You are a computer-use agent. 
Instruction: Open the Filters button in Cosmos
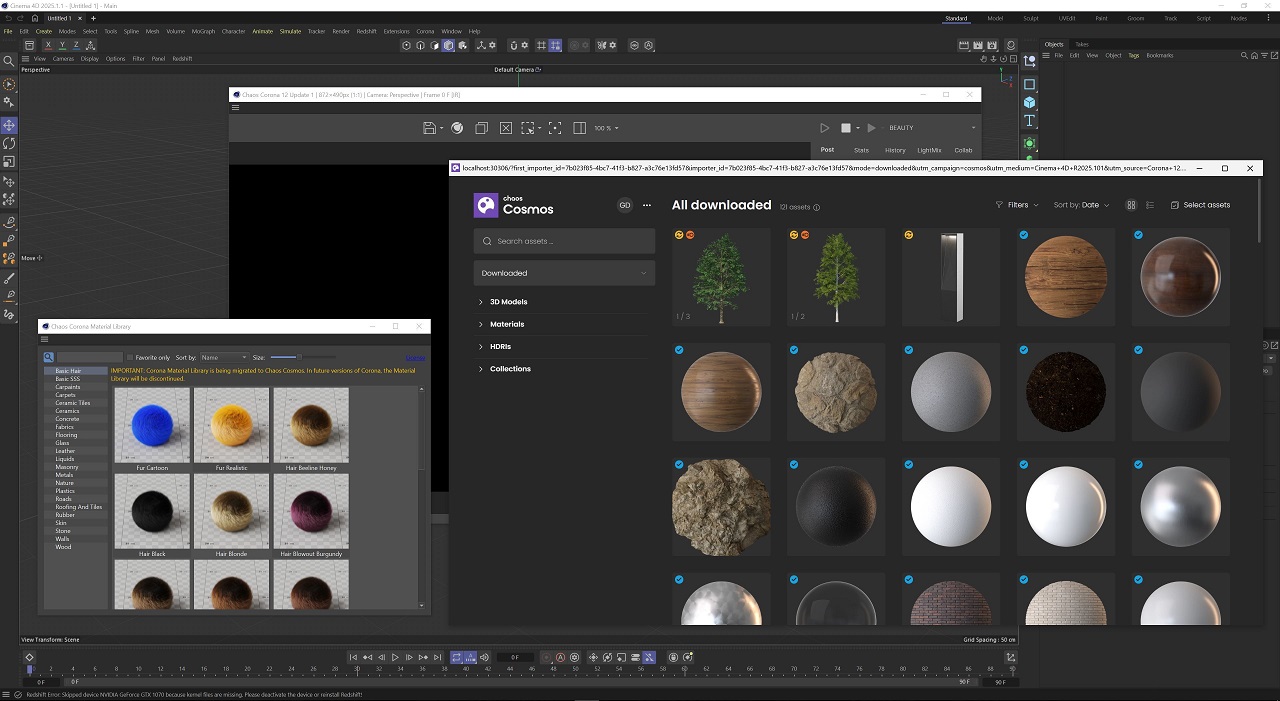tap(1017, 205)
